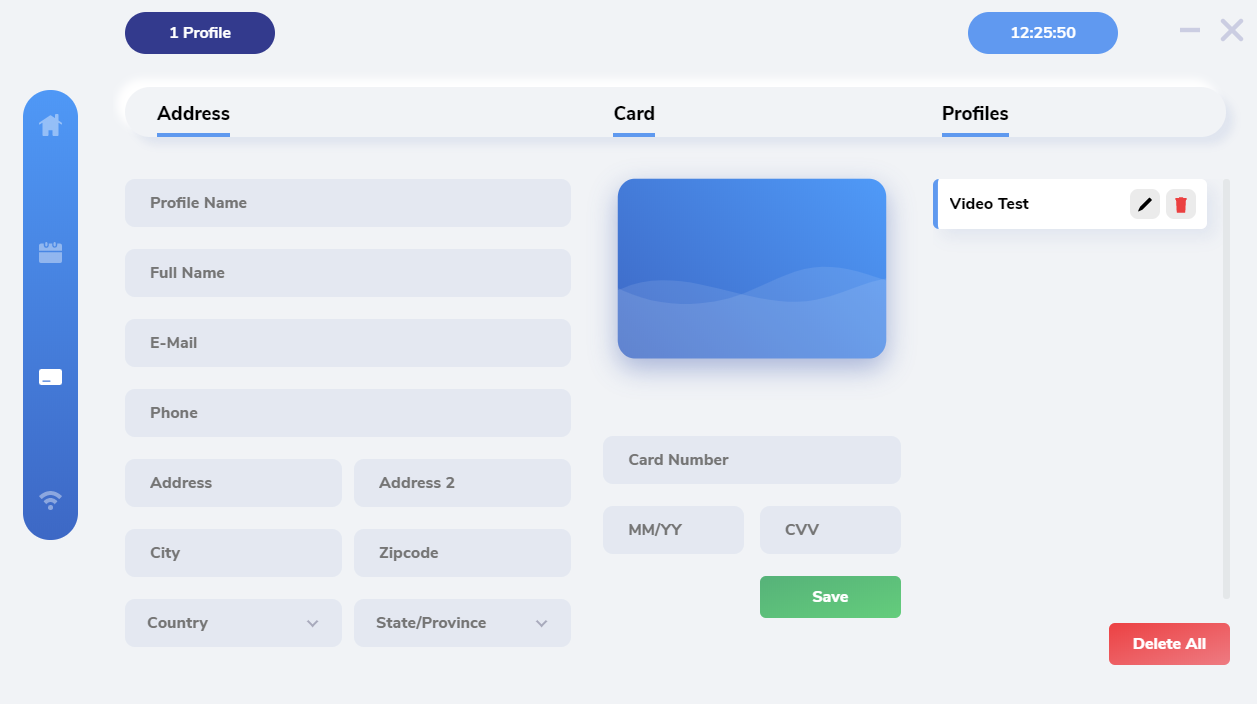The height and width of the screenshot is (704, 1257).
Task: Open the State/Province dropdown
Action: (462, 623)
